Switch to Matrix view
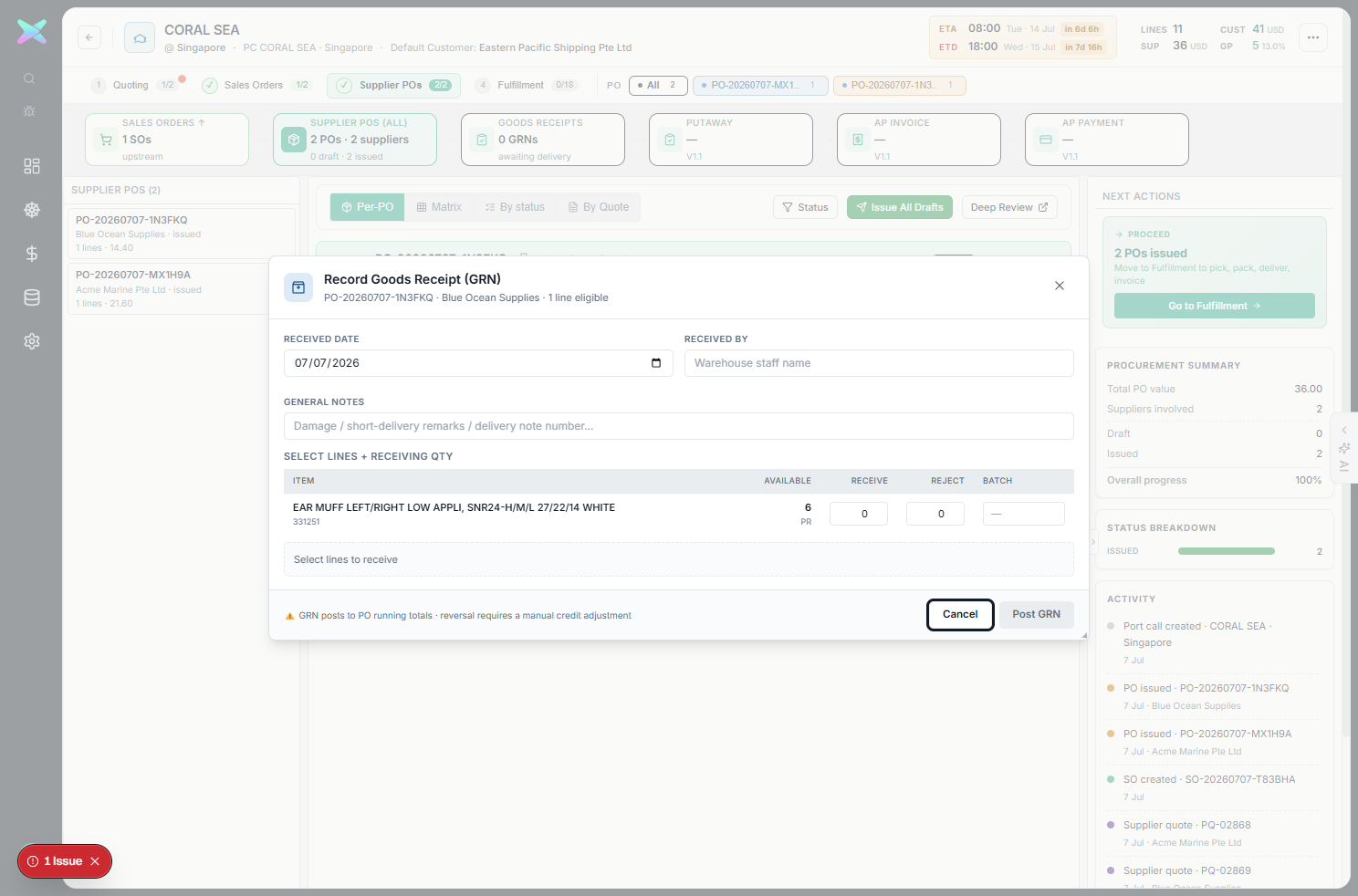The height and width of the screenshot is (896, 1358). click(x=439, y=207)
